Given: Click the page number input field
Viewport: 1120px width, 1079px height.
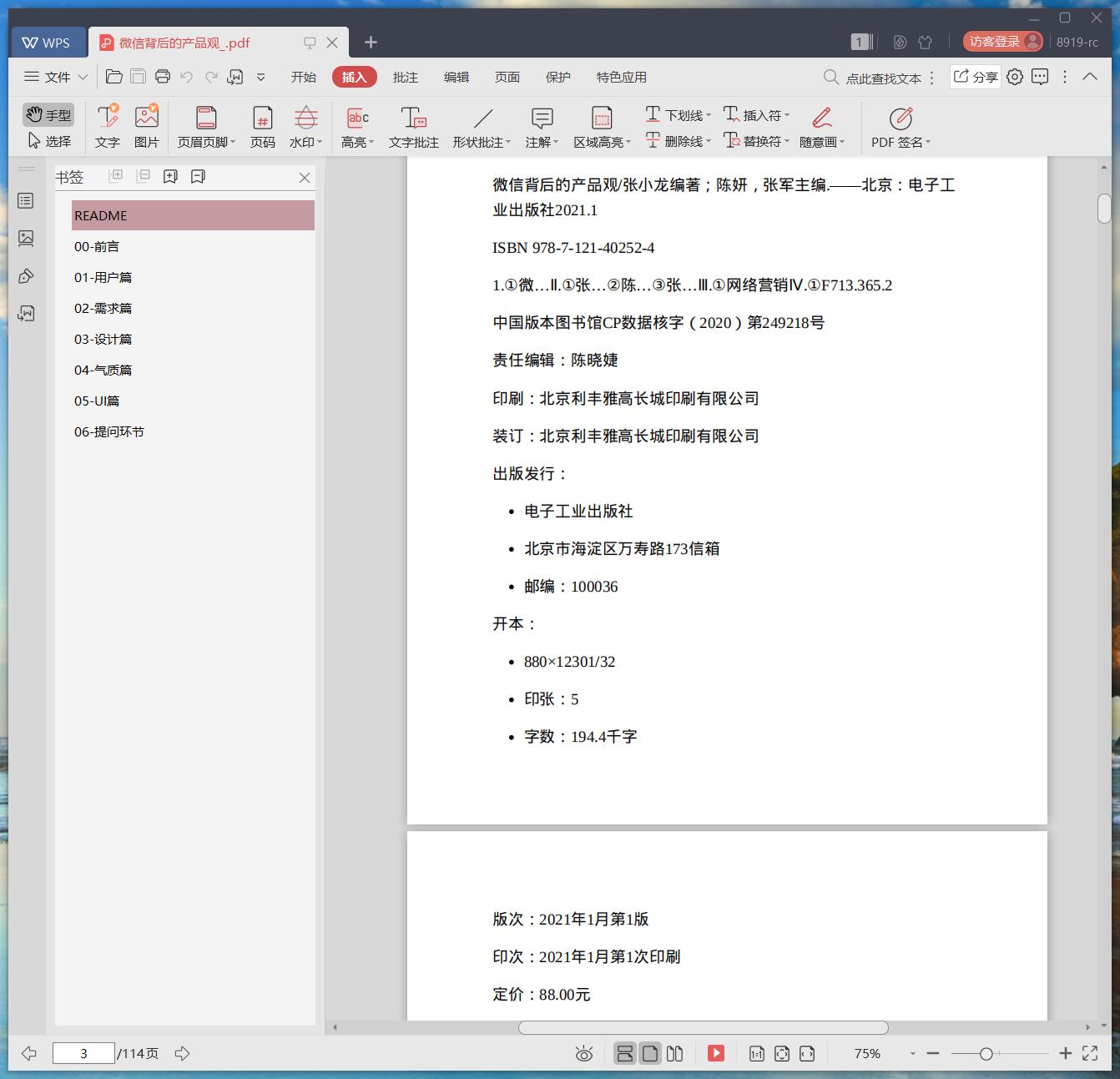Looking at the screenshot, I should 83,1053.
